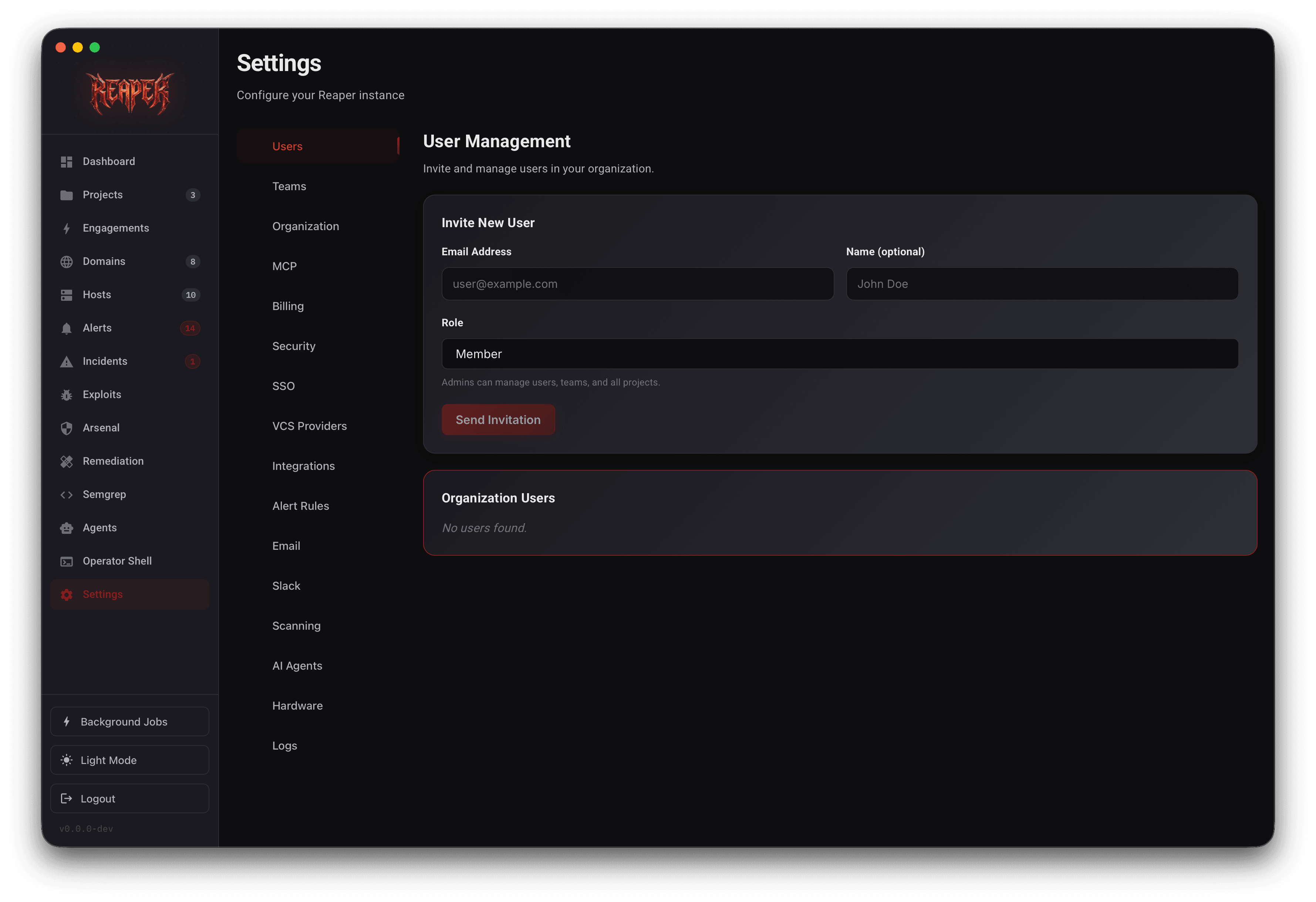Click the Agents robot icon

coord(66,528)
